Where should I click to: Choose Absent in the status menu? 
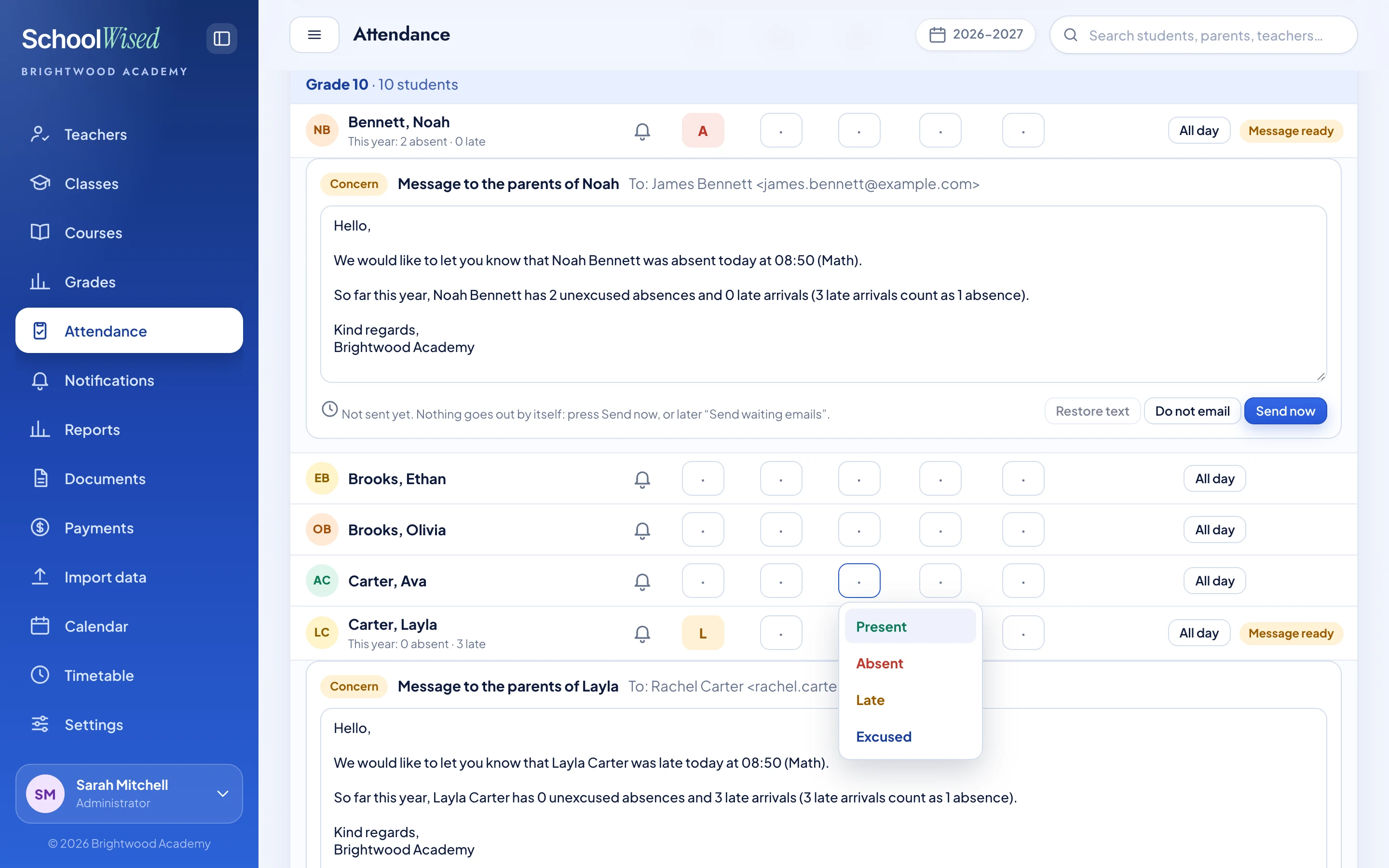point(910,663)
